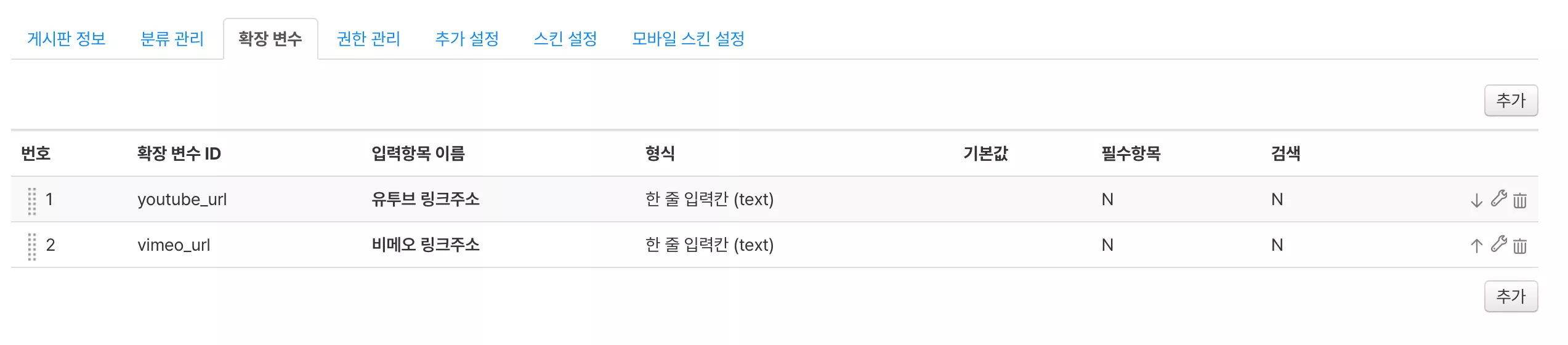This screenshot has width=1568, height=345.
Task: Move youtube_url row down with arrow icon
Action: pyautogui.click(x=1476, y=200)
